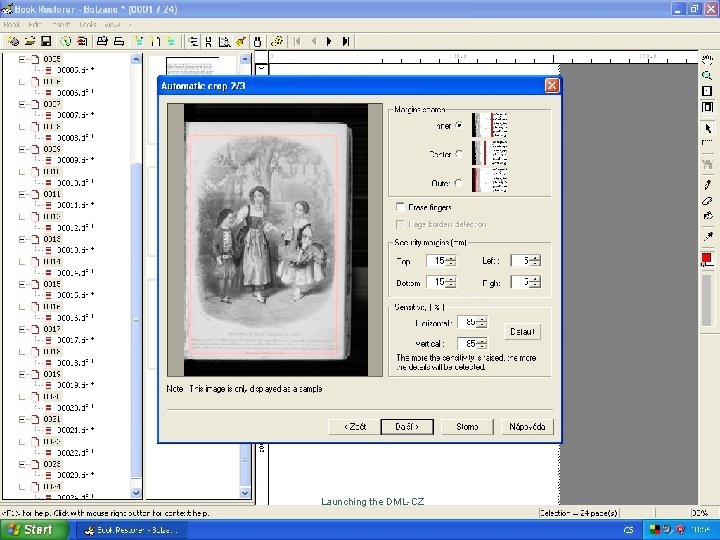Click the green circular toolbar icon
This screenshot has width=720, height=540.
[x=66, y=41]
